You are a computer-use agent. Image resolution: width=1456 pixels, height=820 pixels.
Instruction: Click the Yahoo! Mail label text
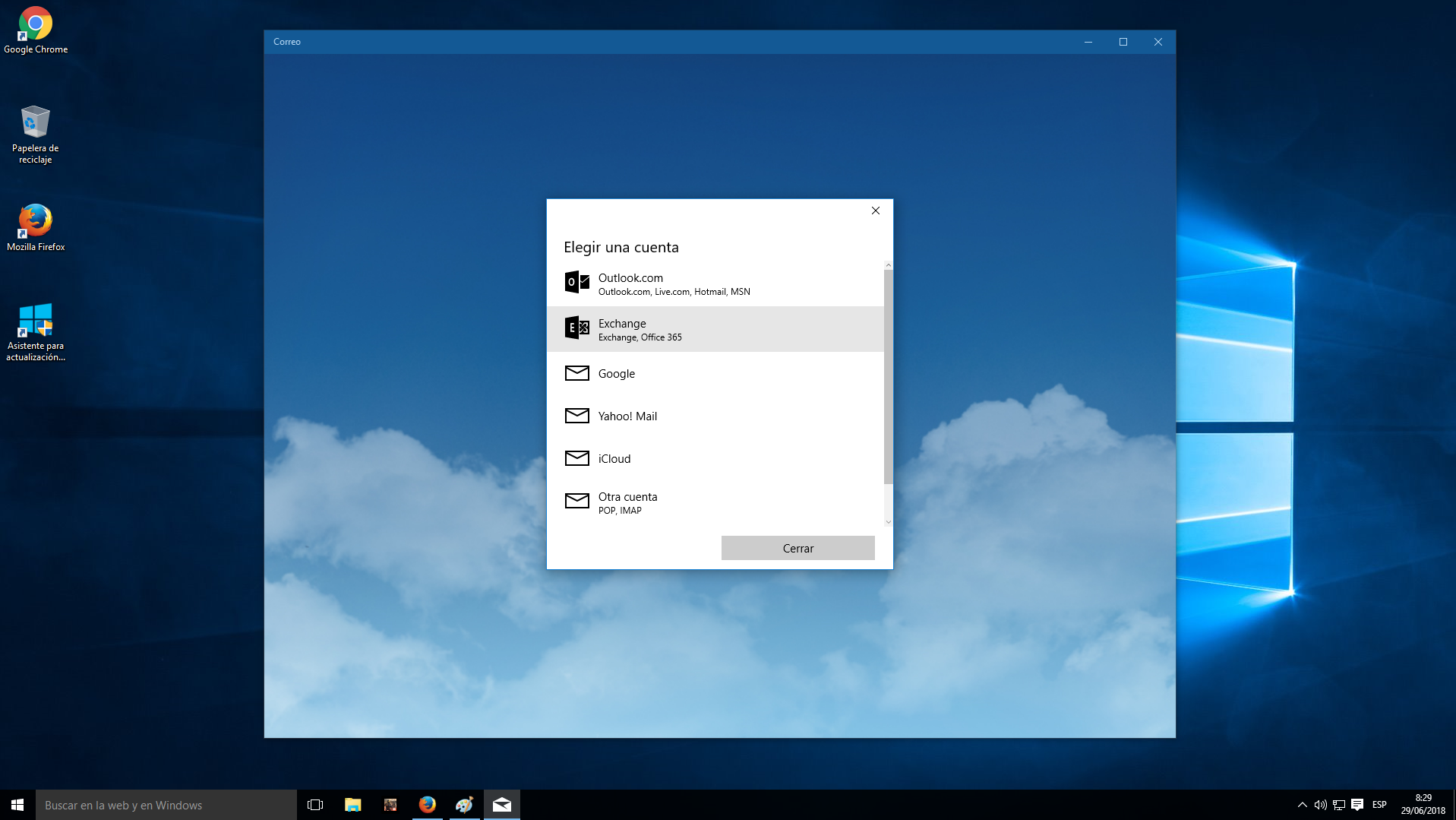pyautogui.click(x=627, y=416)
